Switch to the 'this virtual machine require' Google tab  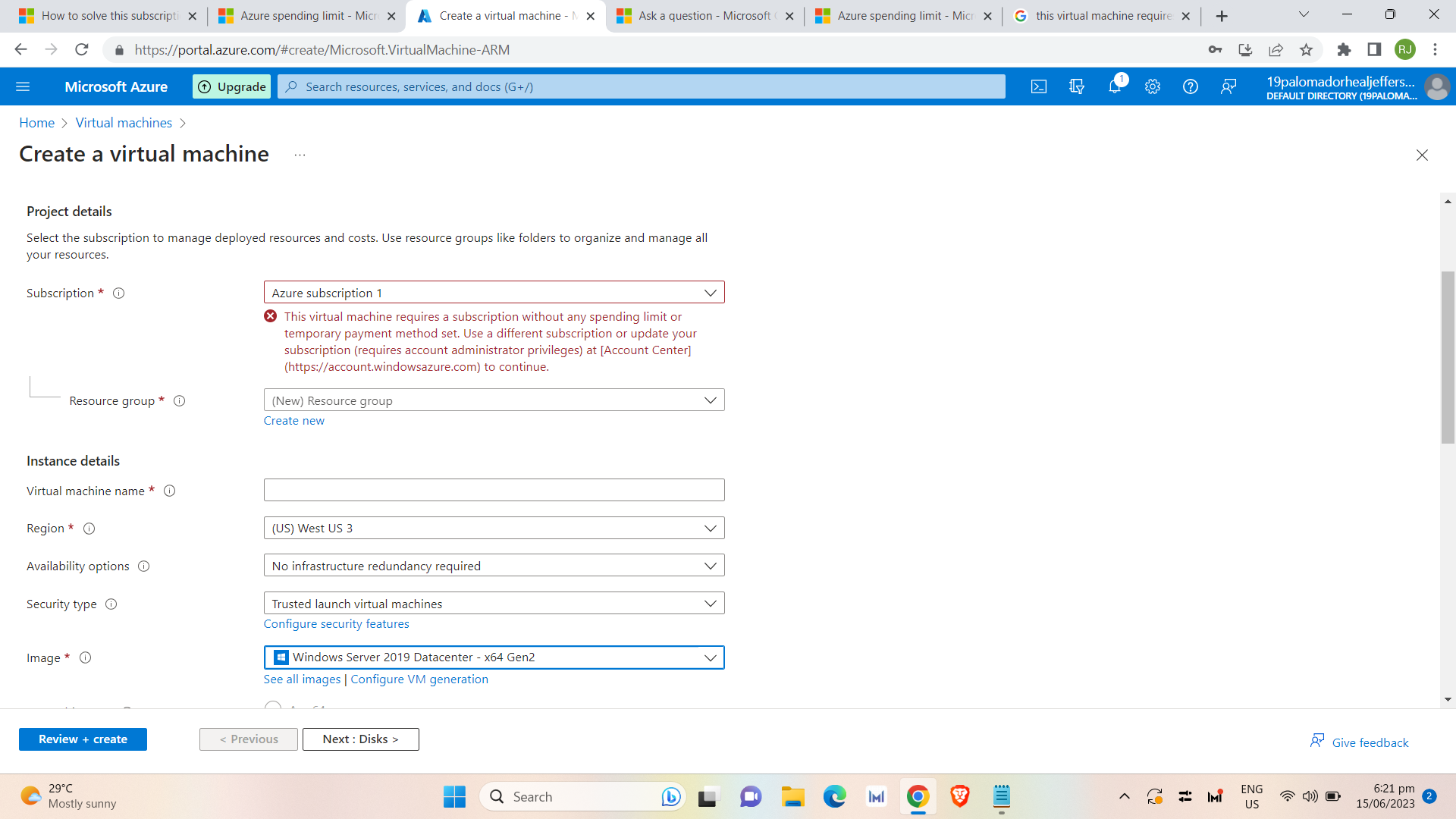[1103, 16]
